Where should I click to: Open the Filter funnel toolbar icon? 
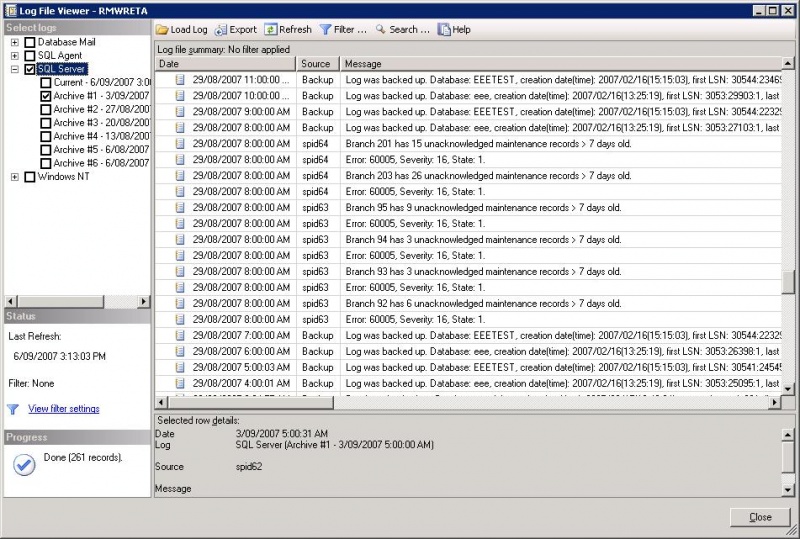coord(325,30)
